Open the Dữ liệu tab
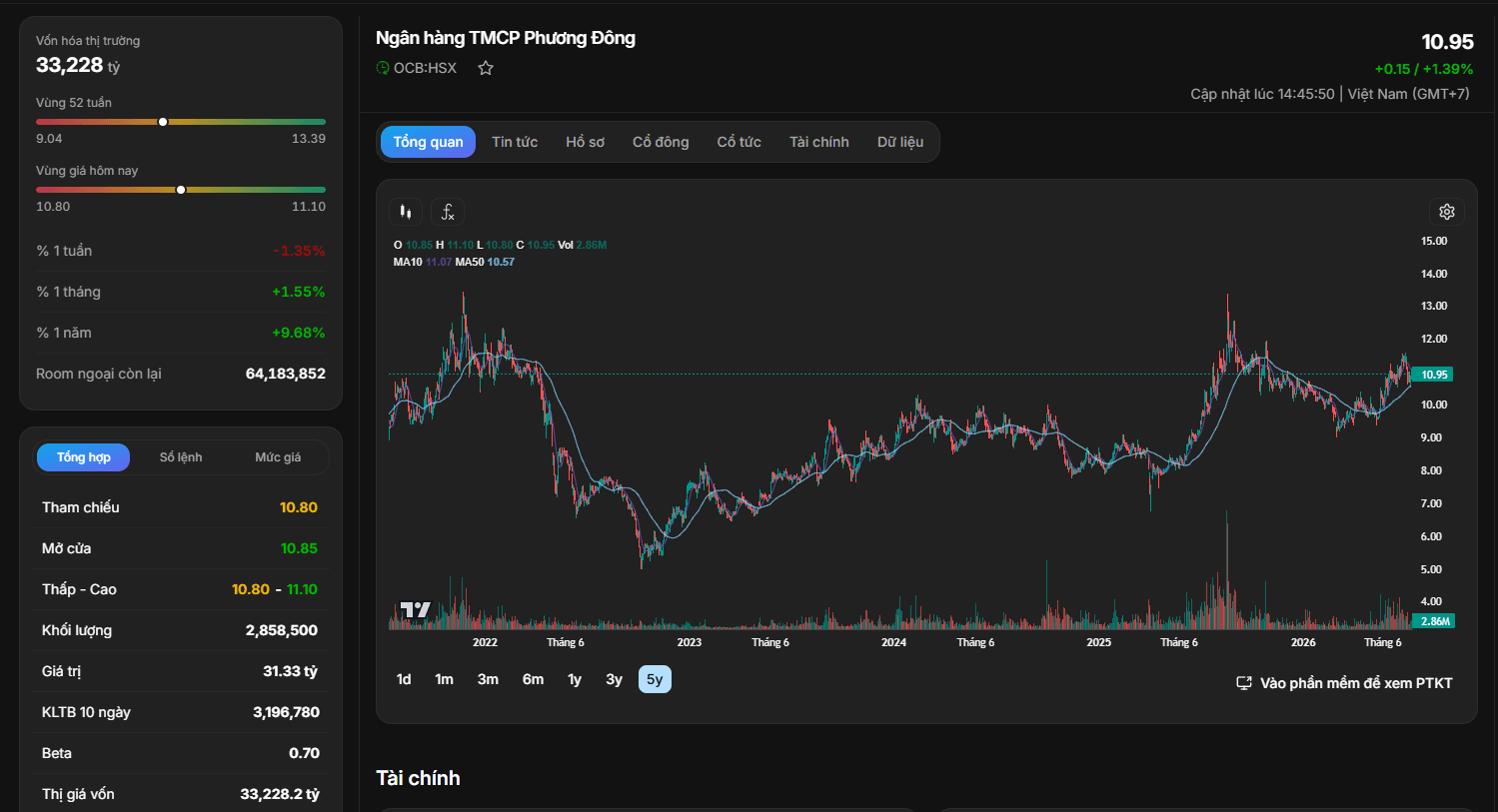This screenshot has width=1498, height=812. coord(900,142)
